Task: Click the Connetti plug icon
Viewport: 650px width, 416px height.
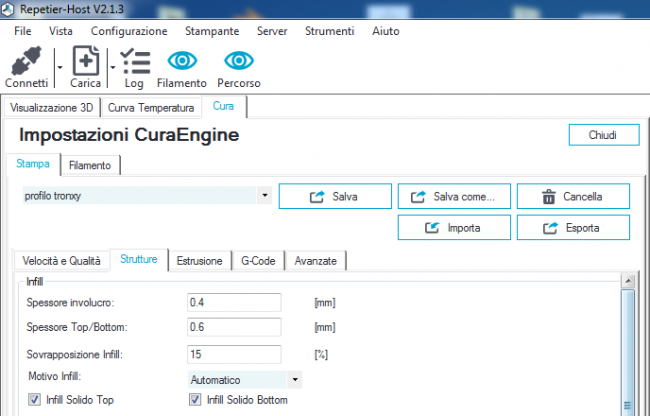Action: [26, 62]
